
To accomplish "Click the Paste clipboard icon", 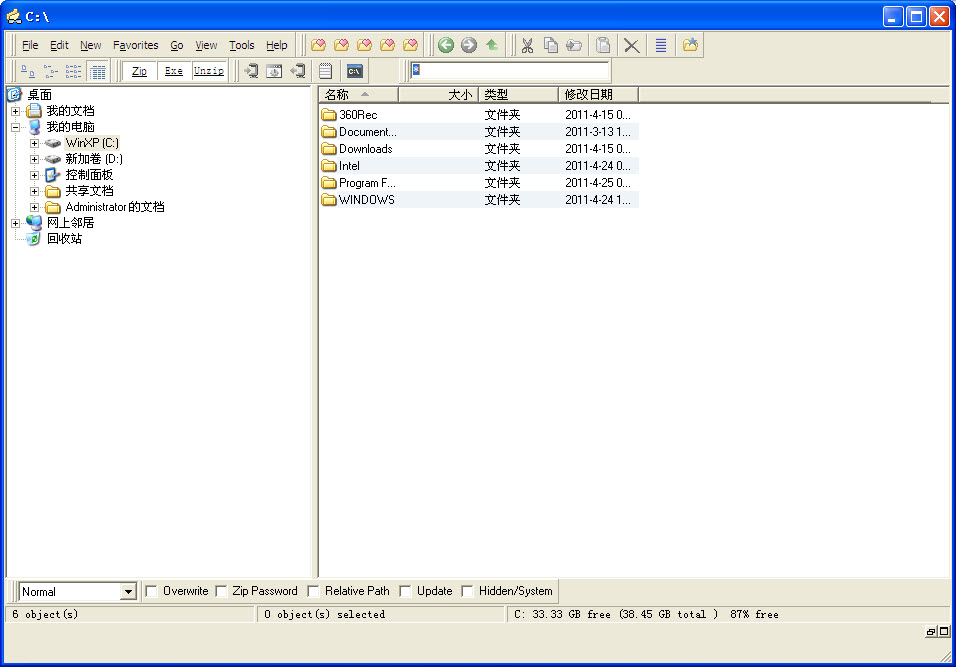I will tap(603, 45).
